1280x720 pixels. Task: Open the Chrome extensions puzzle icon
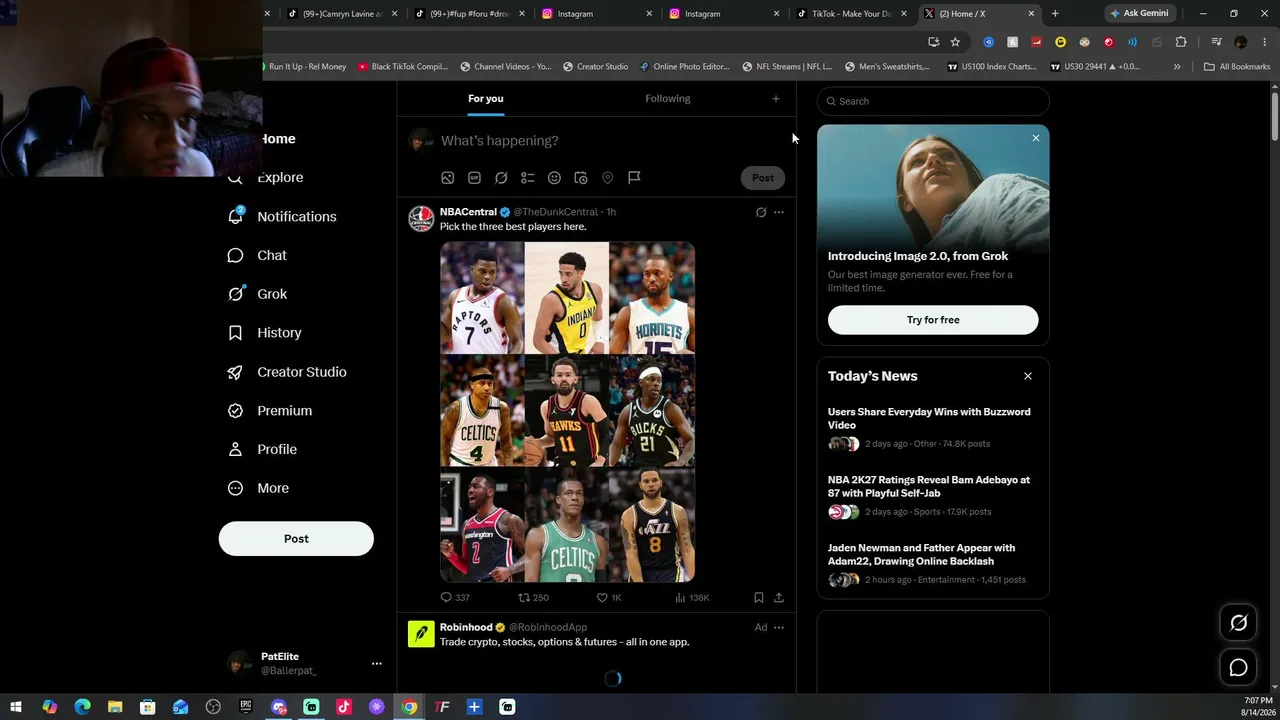[x=1181, y=42]
